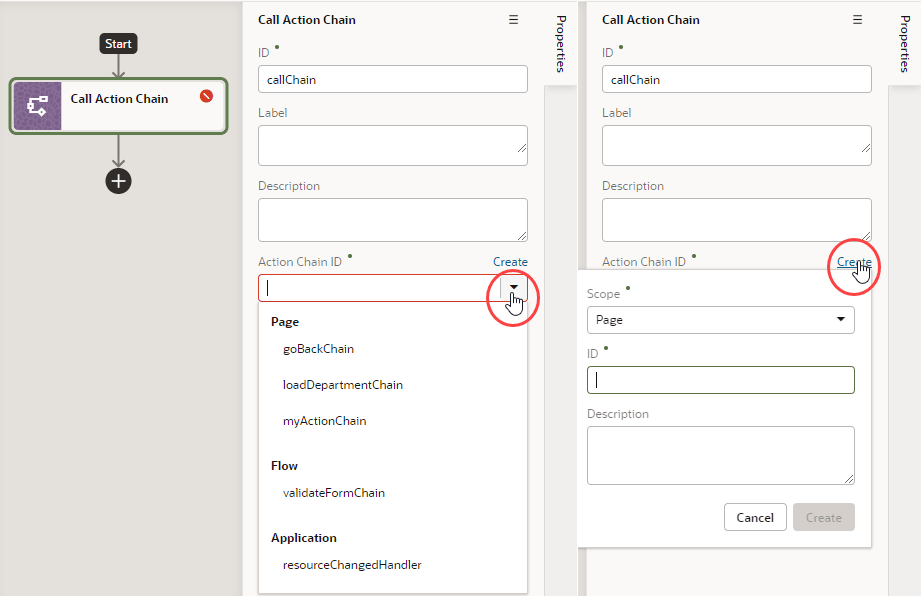The height and width of the screenshot is (596, 921).
Task: Choose validateFormChain under Flow
Action: click(334, 493)
